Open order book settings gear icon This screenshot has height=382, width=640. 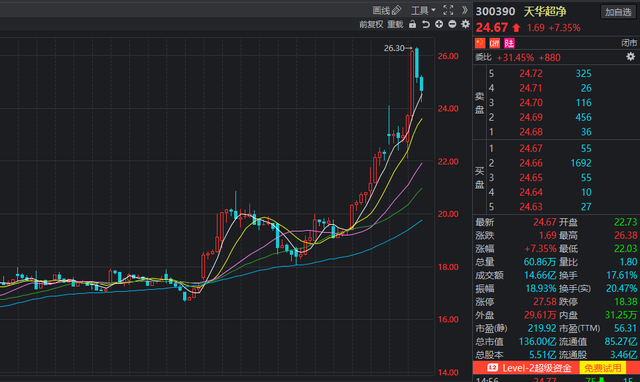(x=631, y=57)
